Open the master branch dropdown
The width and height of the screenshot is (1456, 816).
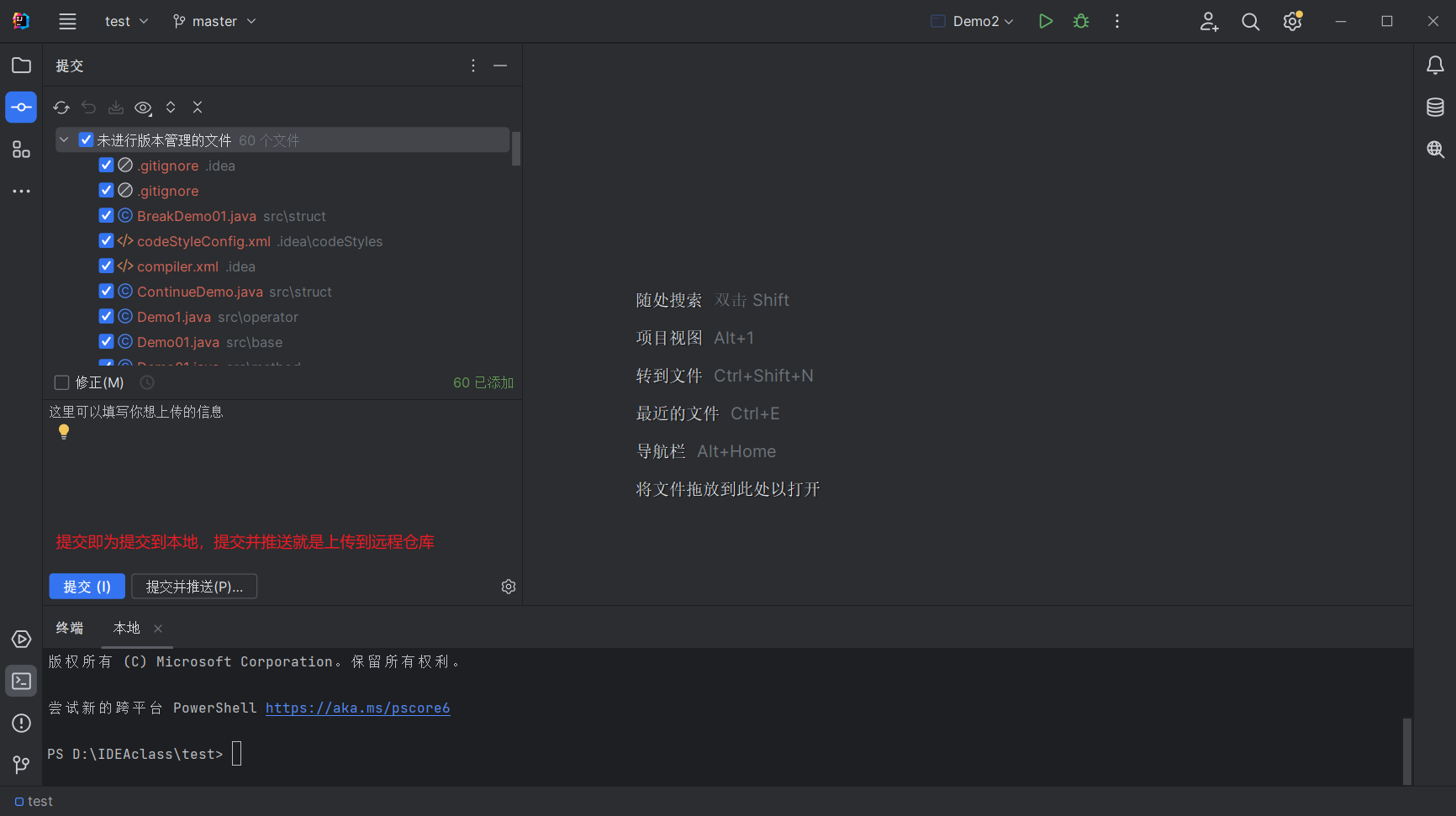214,21
